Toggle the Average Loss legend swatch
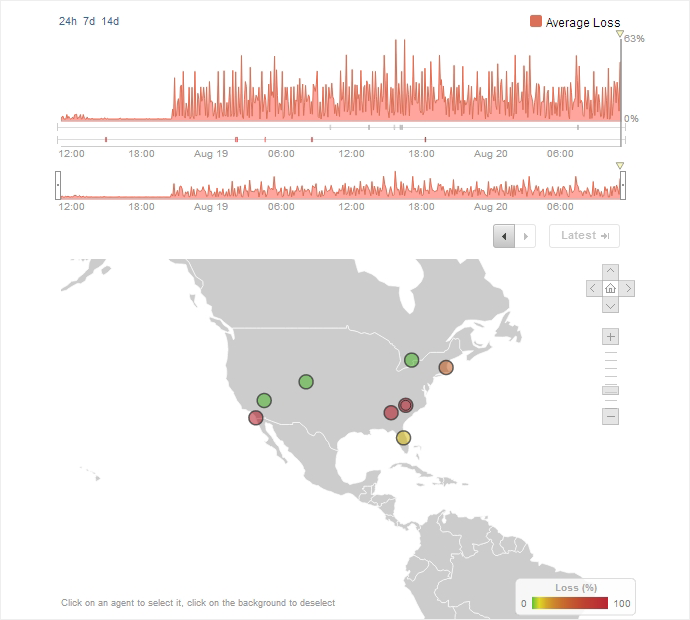This screenshot has width=690, height=620. (536, 22)
